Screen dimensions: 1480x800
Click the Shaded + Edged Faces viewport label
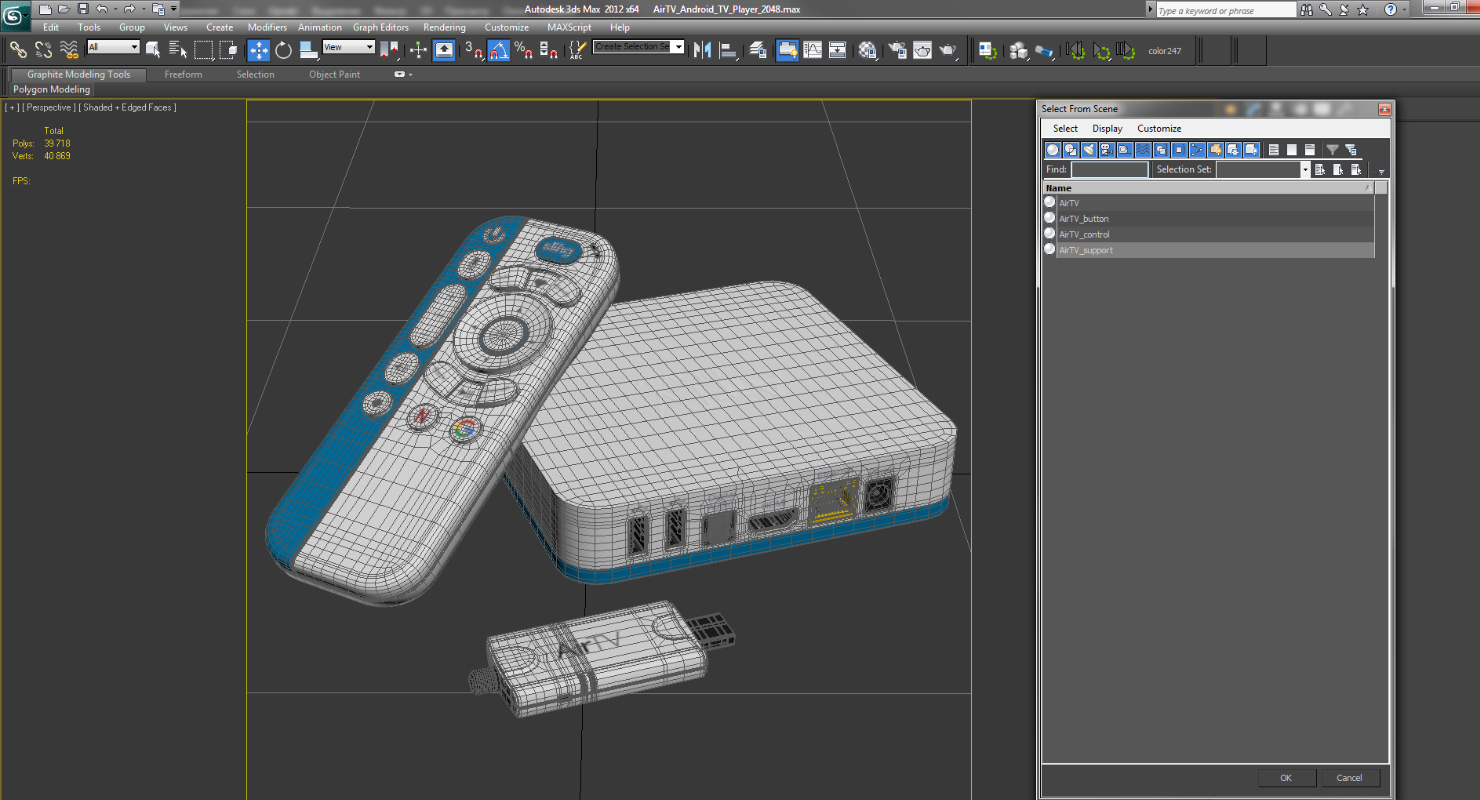coord(128,107)
